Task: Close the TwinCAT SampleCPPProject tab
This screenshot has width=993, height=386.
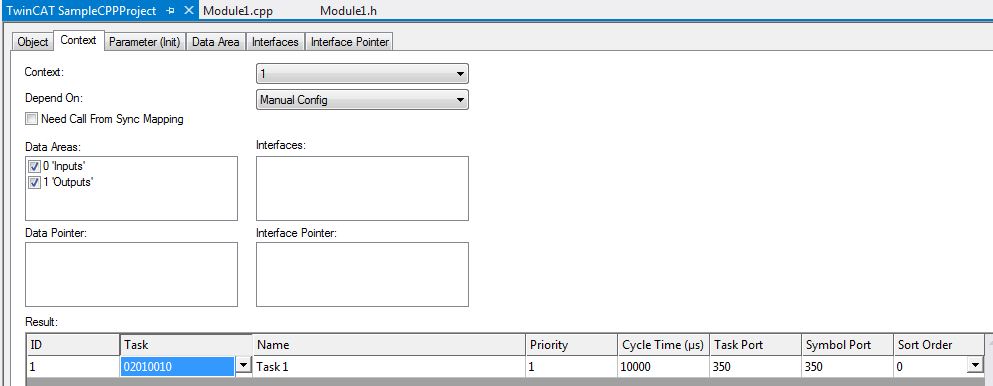Action: point(188,11)
